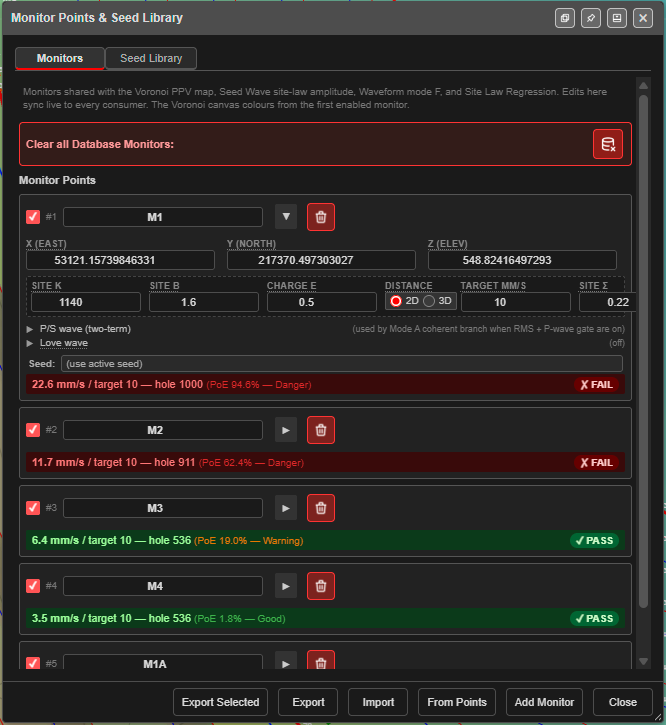The height and width of the screenshot is (725, 666).
Task: Click the M3 monitor name field
Action: tap(163, 508)
